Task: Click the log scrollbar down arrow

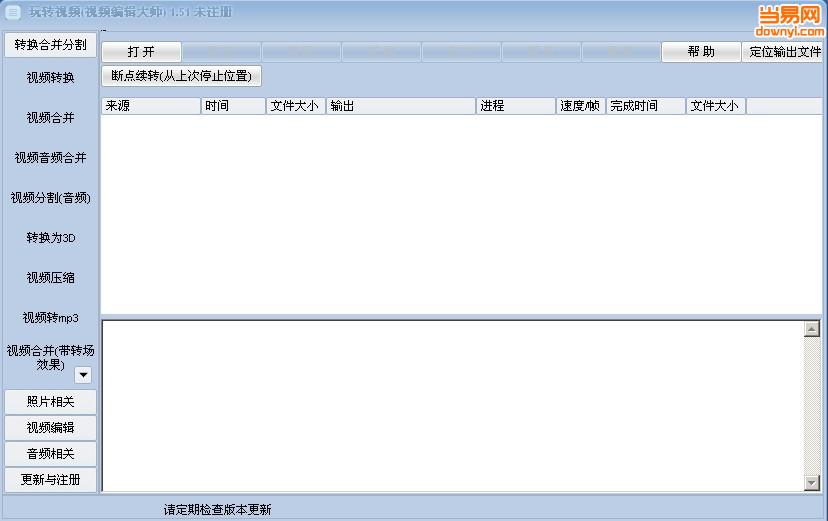Action: click(812, 482)
